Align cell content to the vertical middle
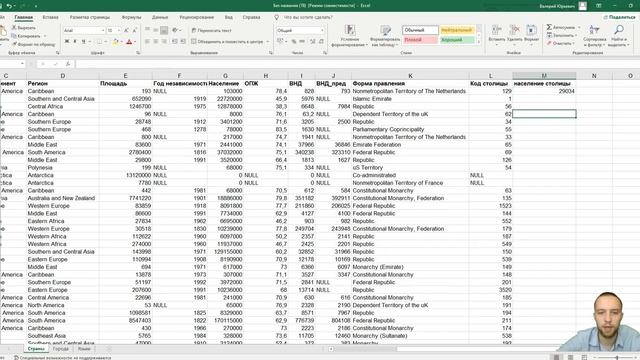640x360 pixels. point(156,30)
